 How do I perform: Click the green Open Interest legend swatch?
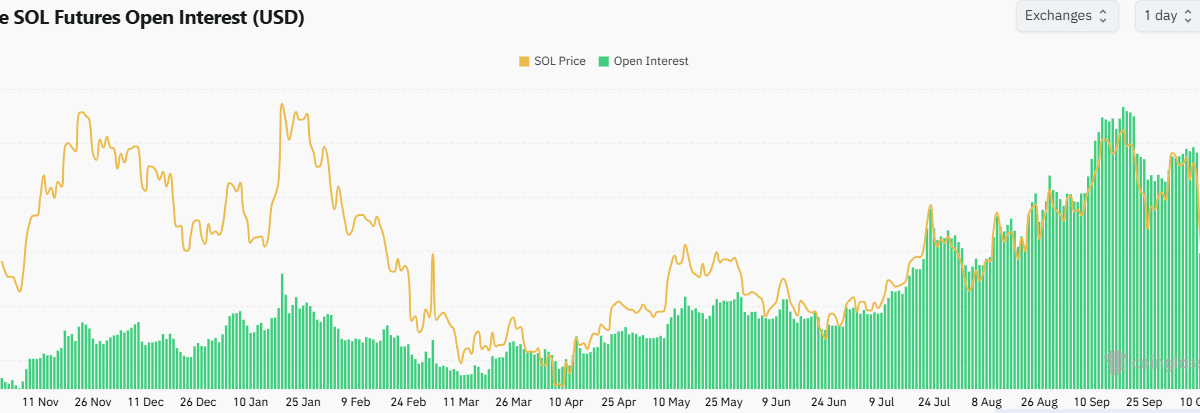(x=604, y=61)
